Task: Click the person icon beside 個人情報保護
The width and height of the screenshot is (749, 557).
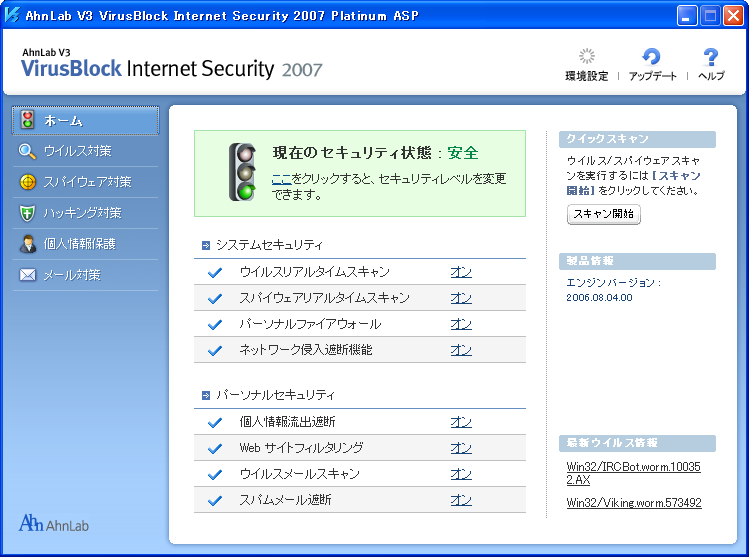Action: tap(28, 244)
